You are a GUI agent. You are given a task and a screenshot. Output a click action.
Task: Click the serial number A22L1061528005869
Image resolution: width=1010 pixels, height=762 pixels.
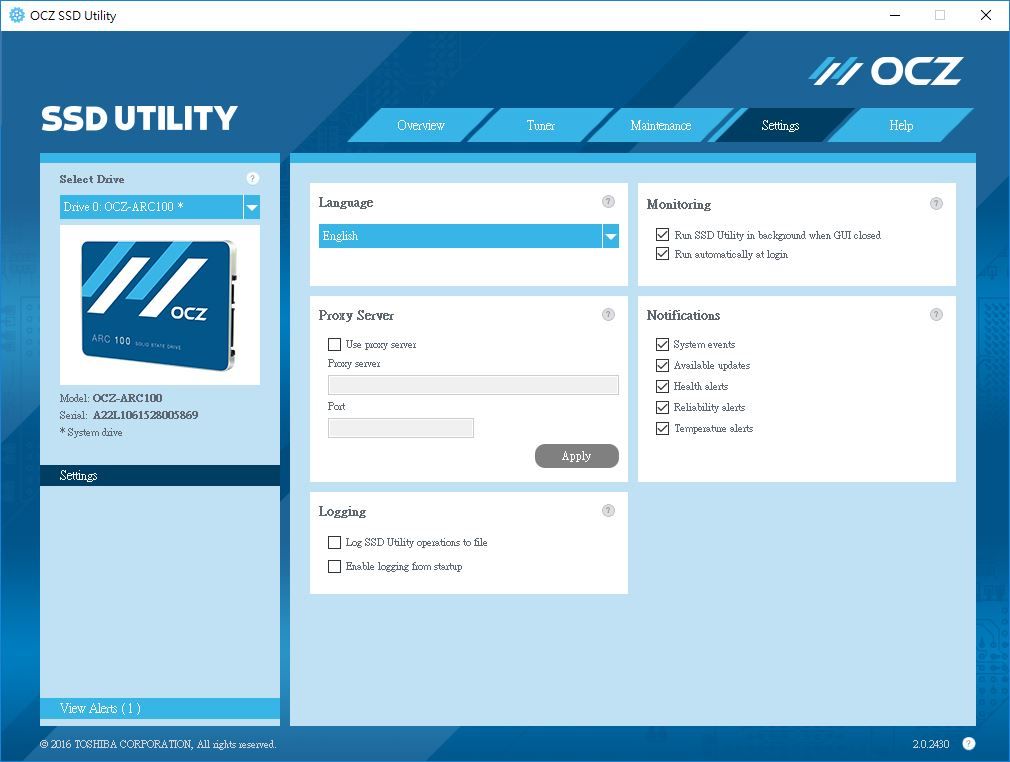pyautogui.click(x=146, y=415)
